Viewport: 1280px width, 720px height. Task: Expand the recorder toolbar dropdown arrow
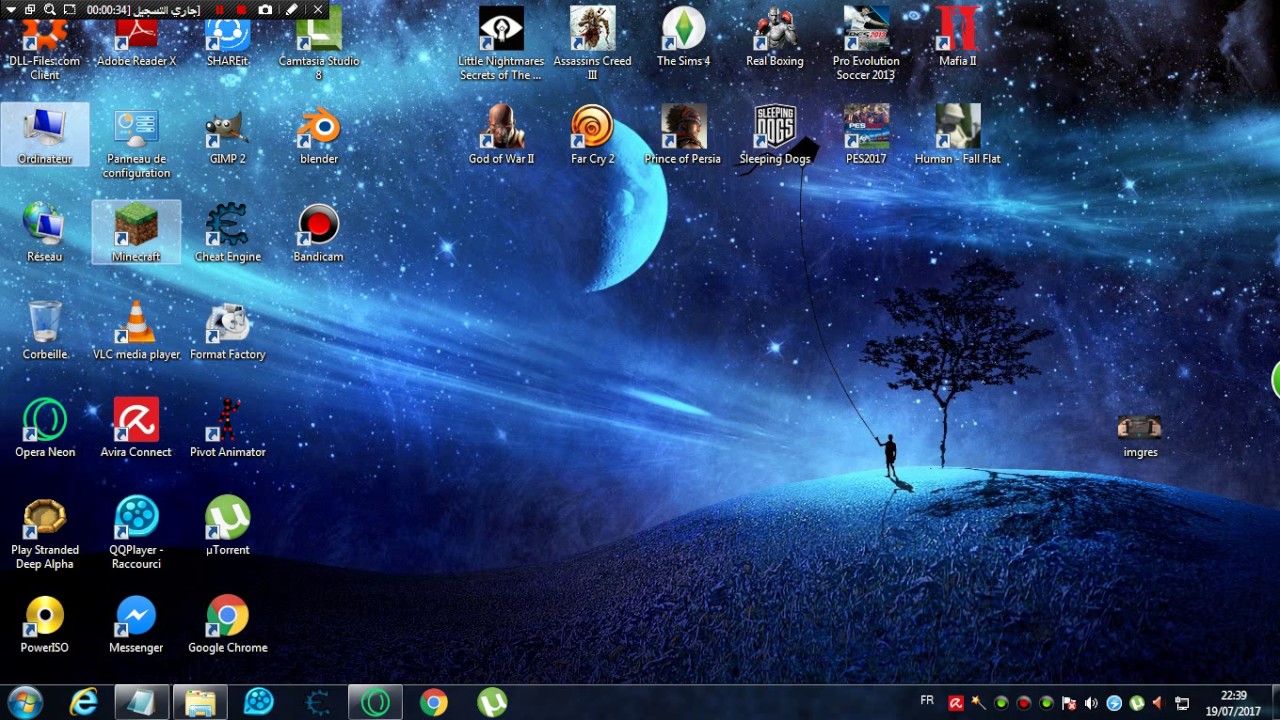tap(10, 10)
